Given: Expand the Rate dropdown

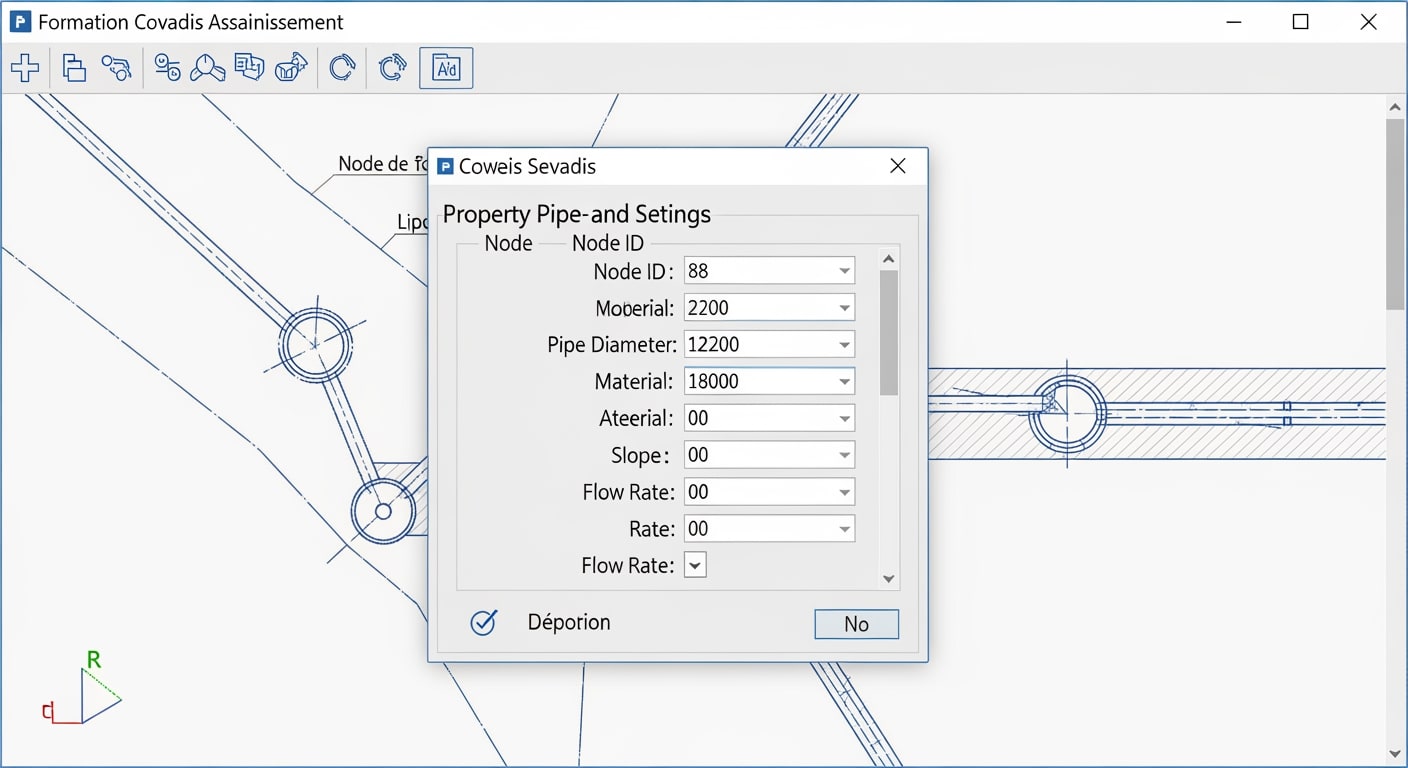Looking at the screenshot, I should pyautogui.click(x=770, y=529).
